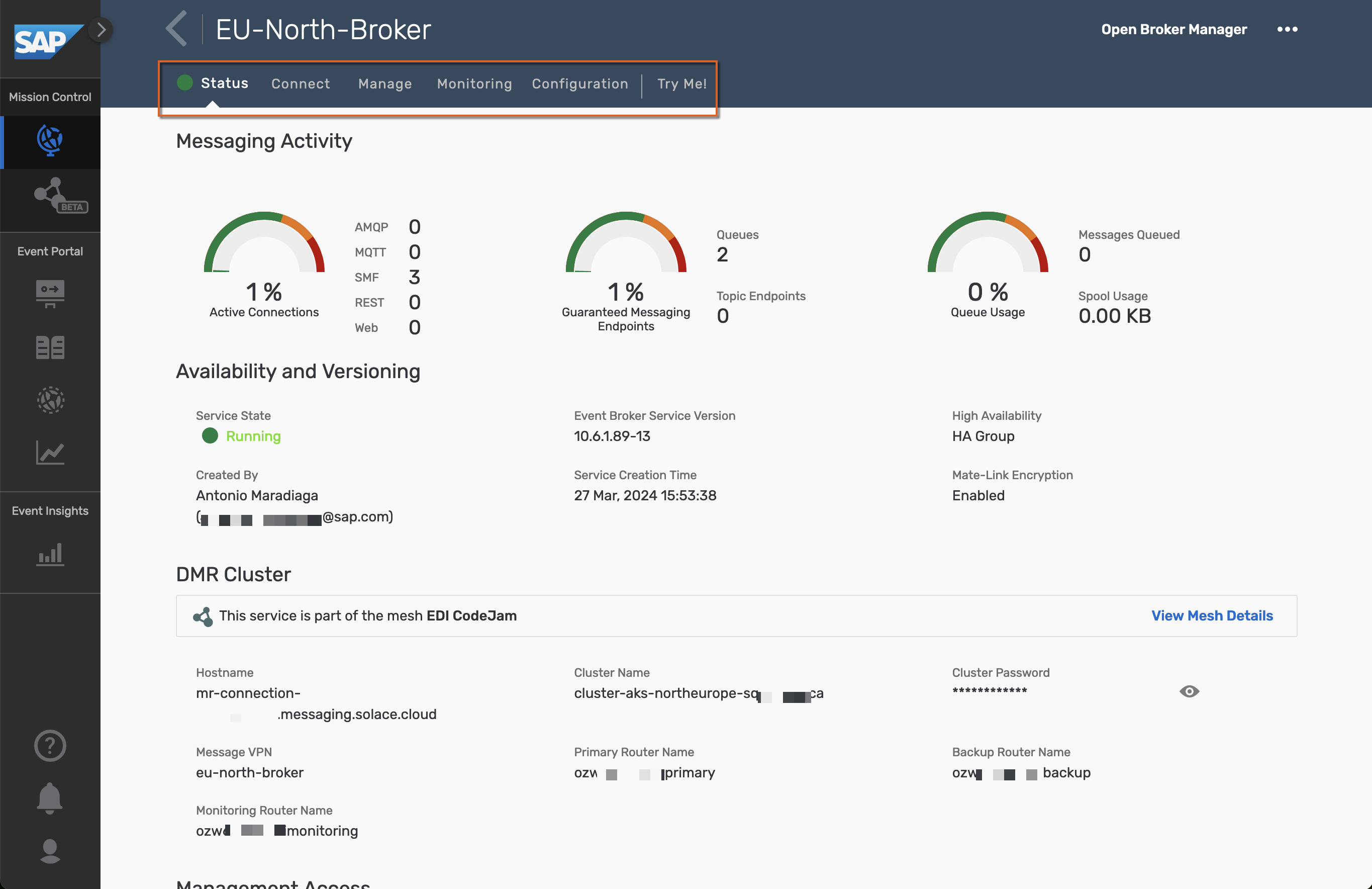Click the Queues value 2
Screen dimensions: 1372x889
tap(722, 254)
